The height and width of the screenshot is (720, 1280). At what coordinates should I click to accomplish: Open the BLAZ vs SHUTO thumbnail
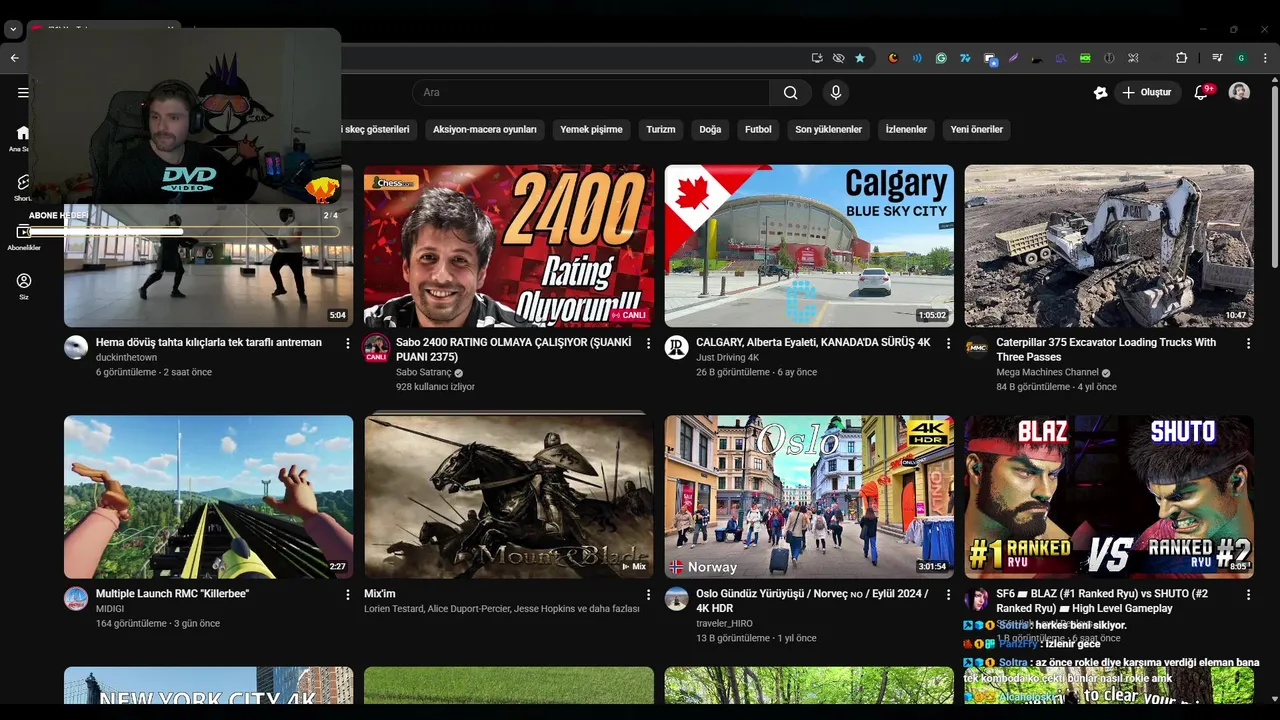(1109, 497)
